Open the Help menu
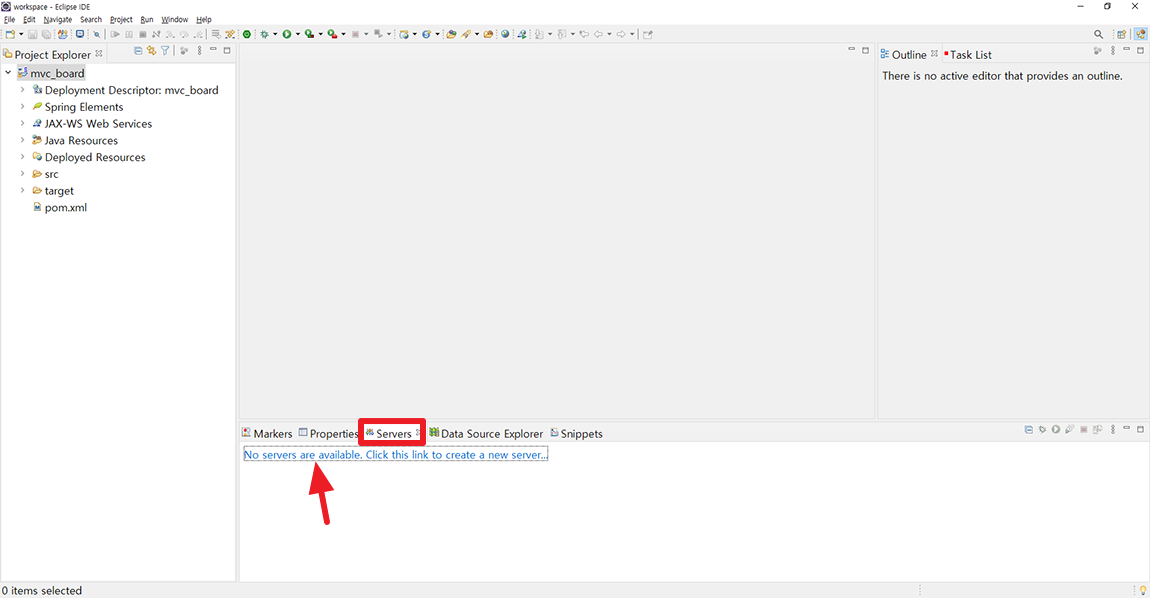This screenshot has width=1150, height=598. 204,20
